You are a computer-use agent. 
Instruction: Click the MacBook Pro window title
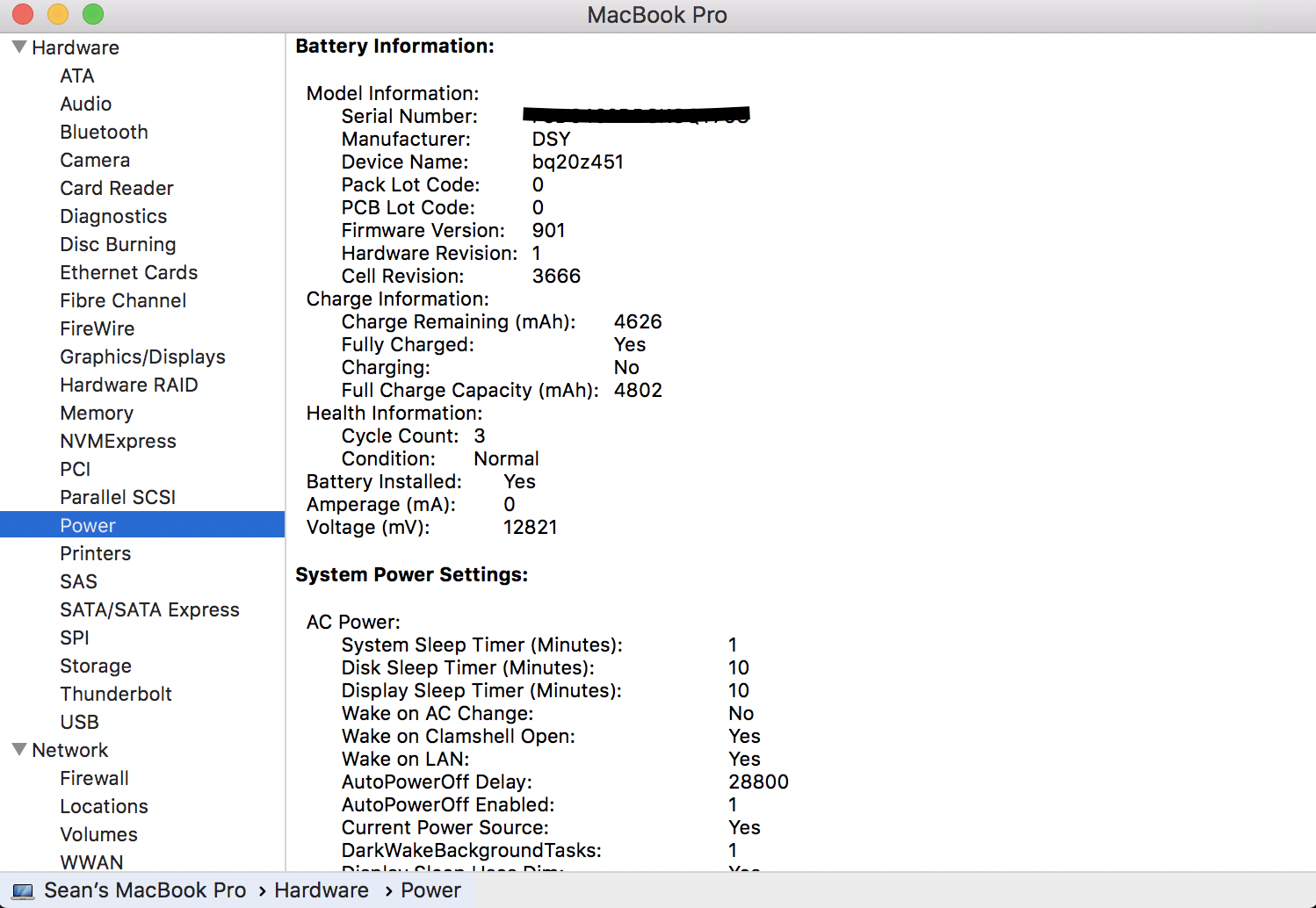pos(657,15)
